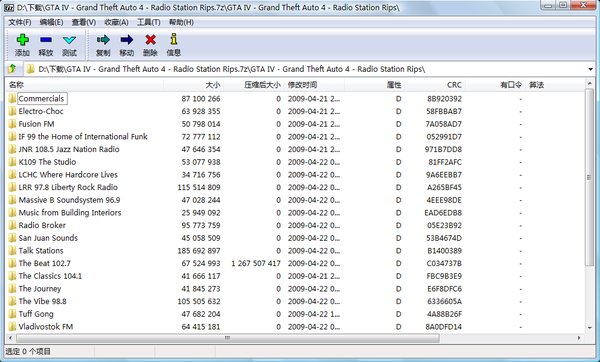Sort by the Packed Size (压缩后大小) column header

pyautogui.click(x=254, y=85)
